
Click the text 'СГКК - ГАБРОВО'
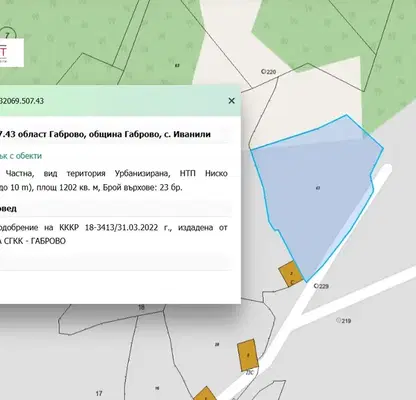(x=34, y=241)
